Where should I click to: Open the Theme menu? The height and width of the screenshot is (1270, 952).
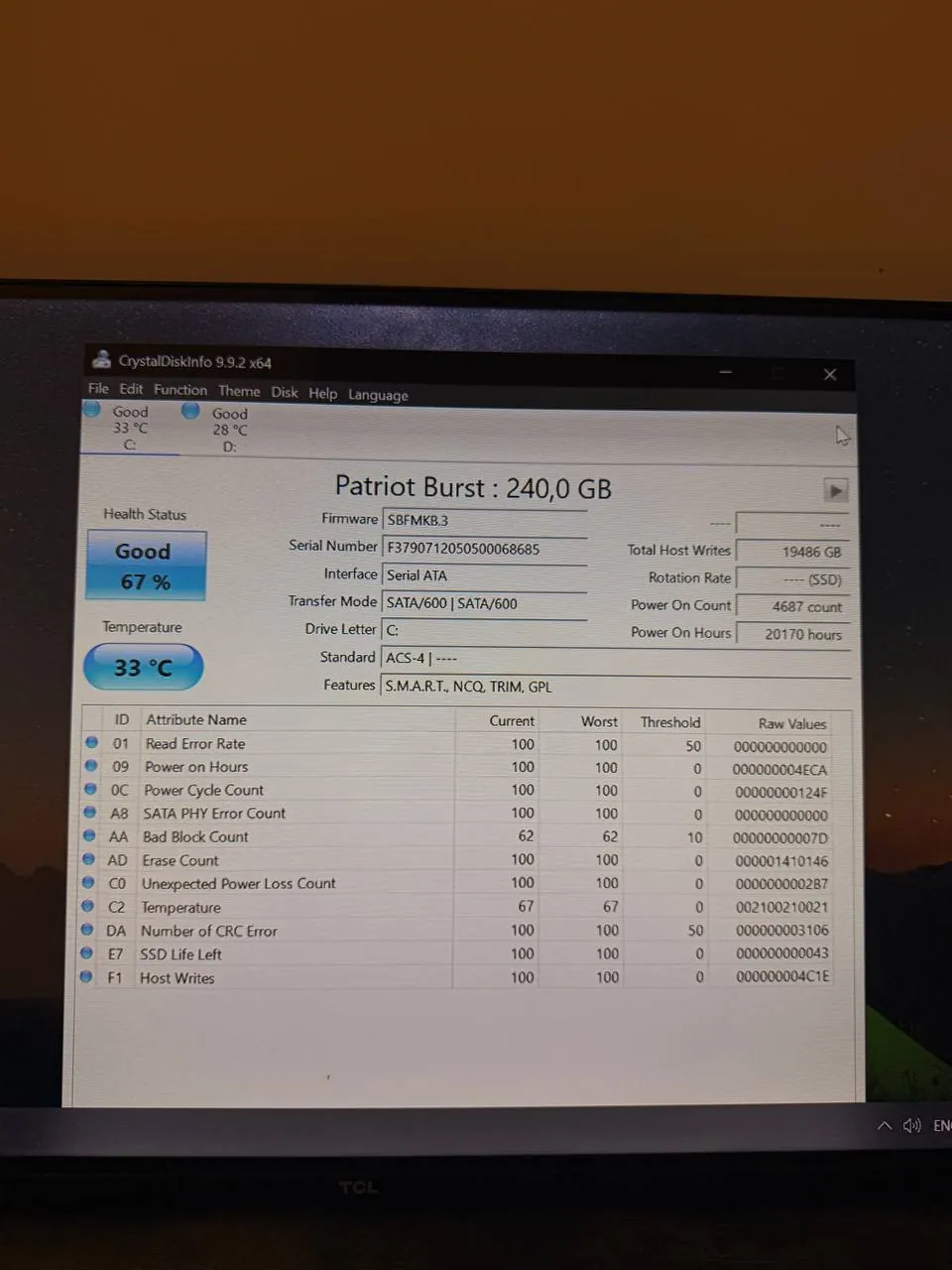pyautogui.click(x=239, y=391)
